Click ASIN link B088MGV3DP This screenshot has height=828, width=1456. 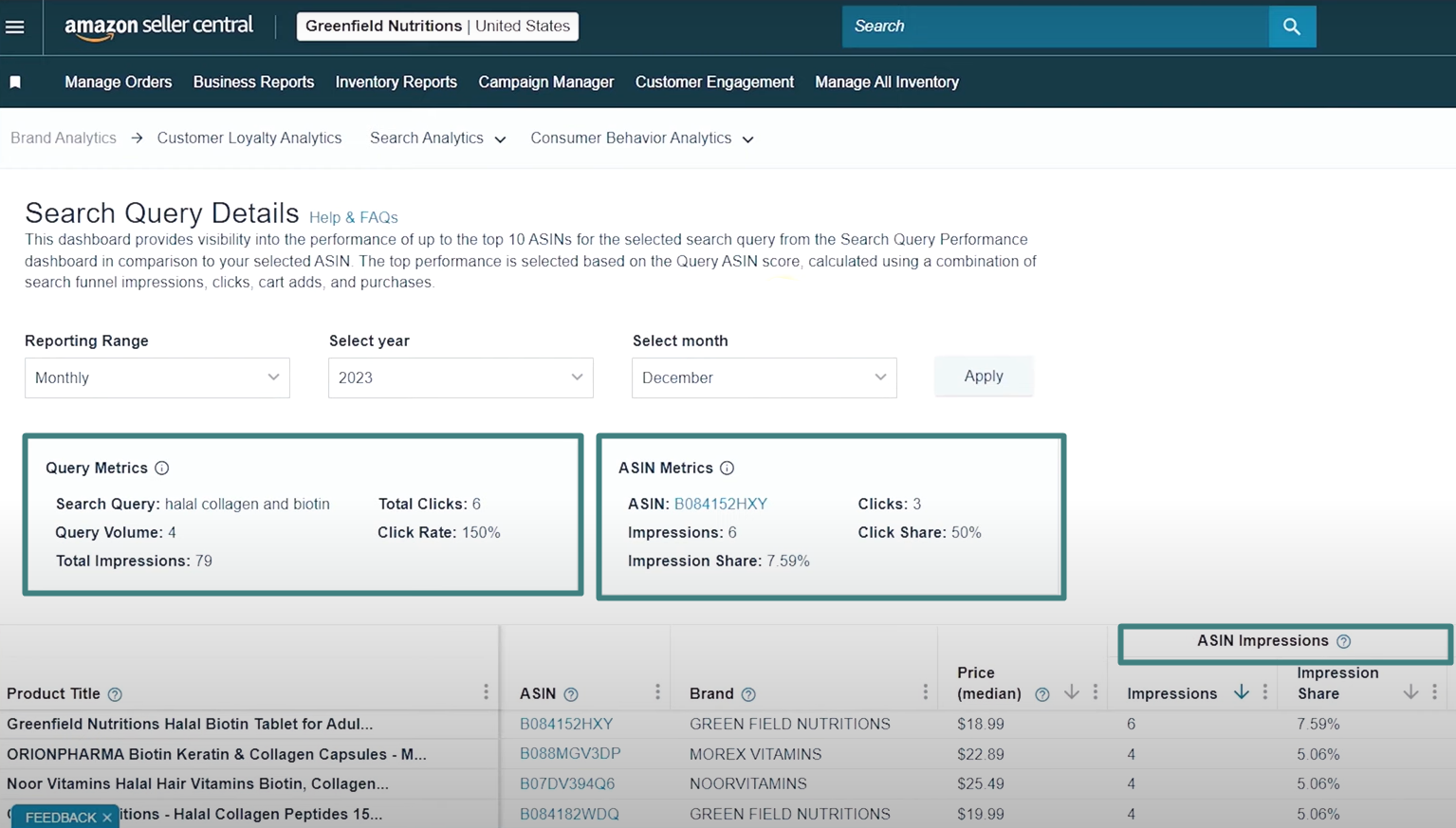tap(570, 754)
